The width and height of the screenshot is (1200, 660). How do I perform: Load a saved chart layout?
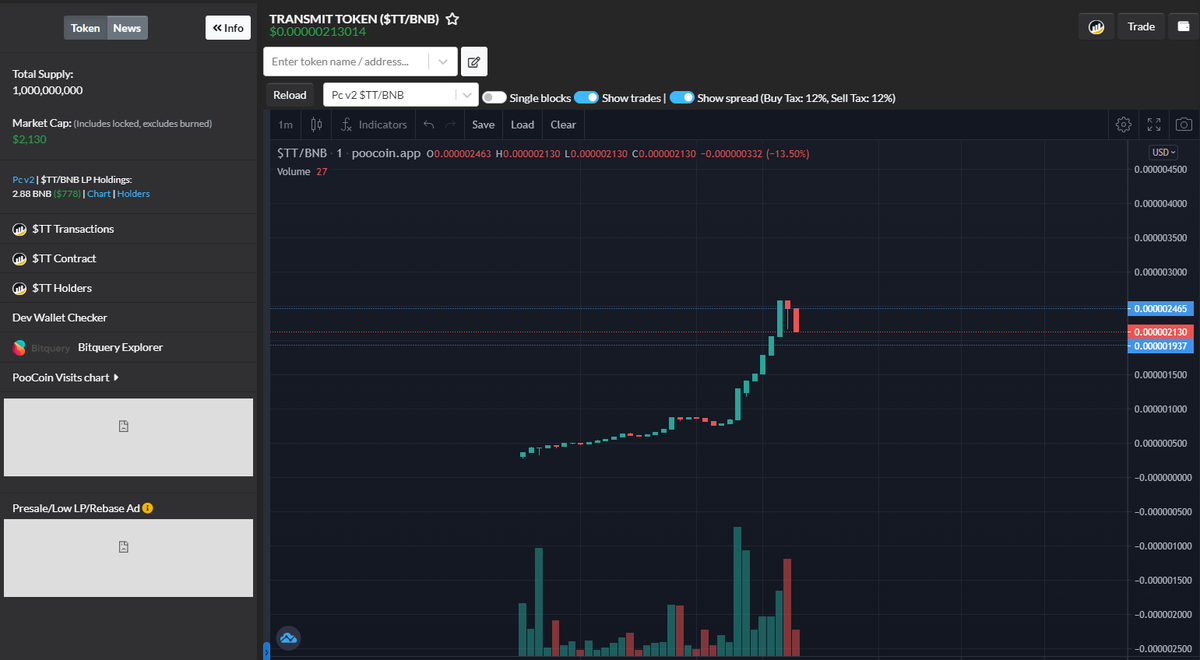point(522,125)
